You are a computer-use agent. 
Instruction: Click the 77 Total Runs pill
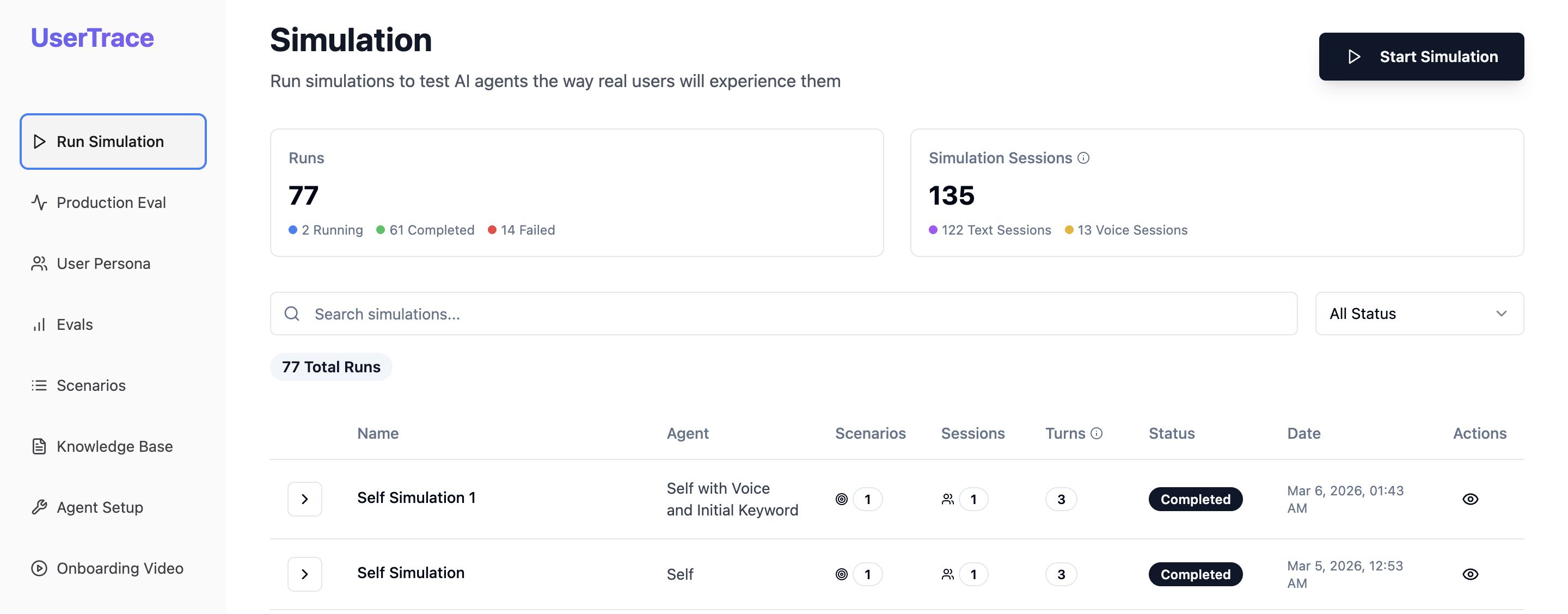pyautogui.click(x=331, y=367)
